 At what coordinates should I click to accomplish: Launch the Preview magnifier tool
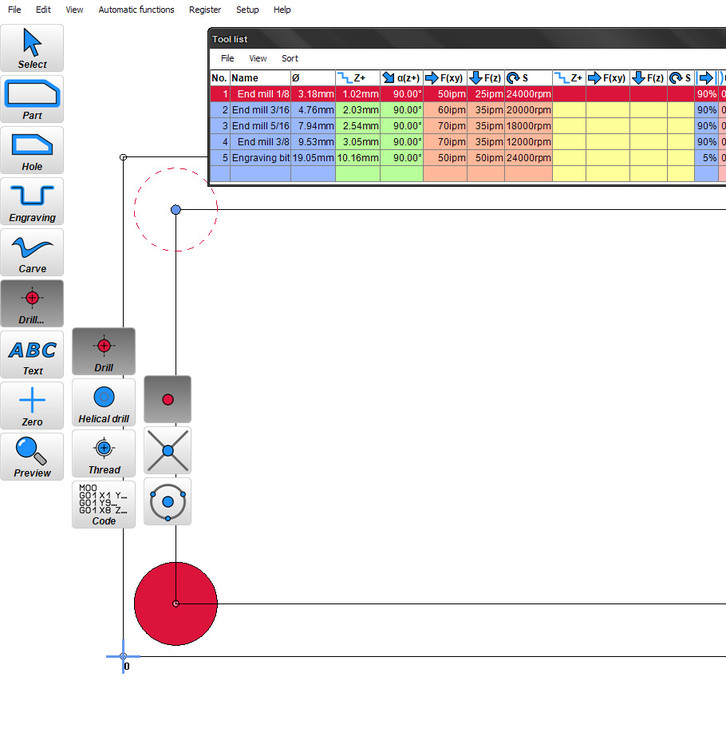(32, 456)
